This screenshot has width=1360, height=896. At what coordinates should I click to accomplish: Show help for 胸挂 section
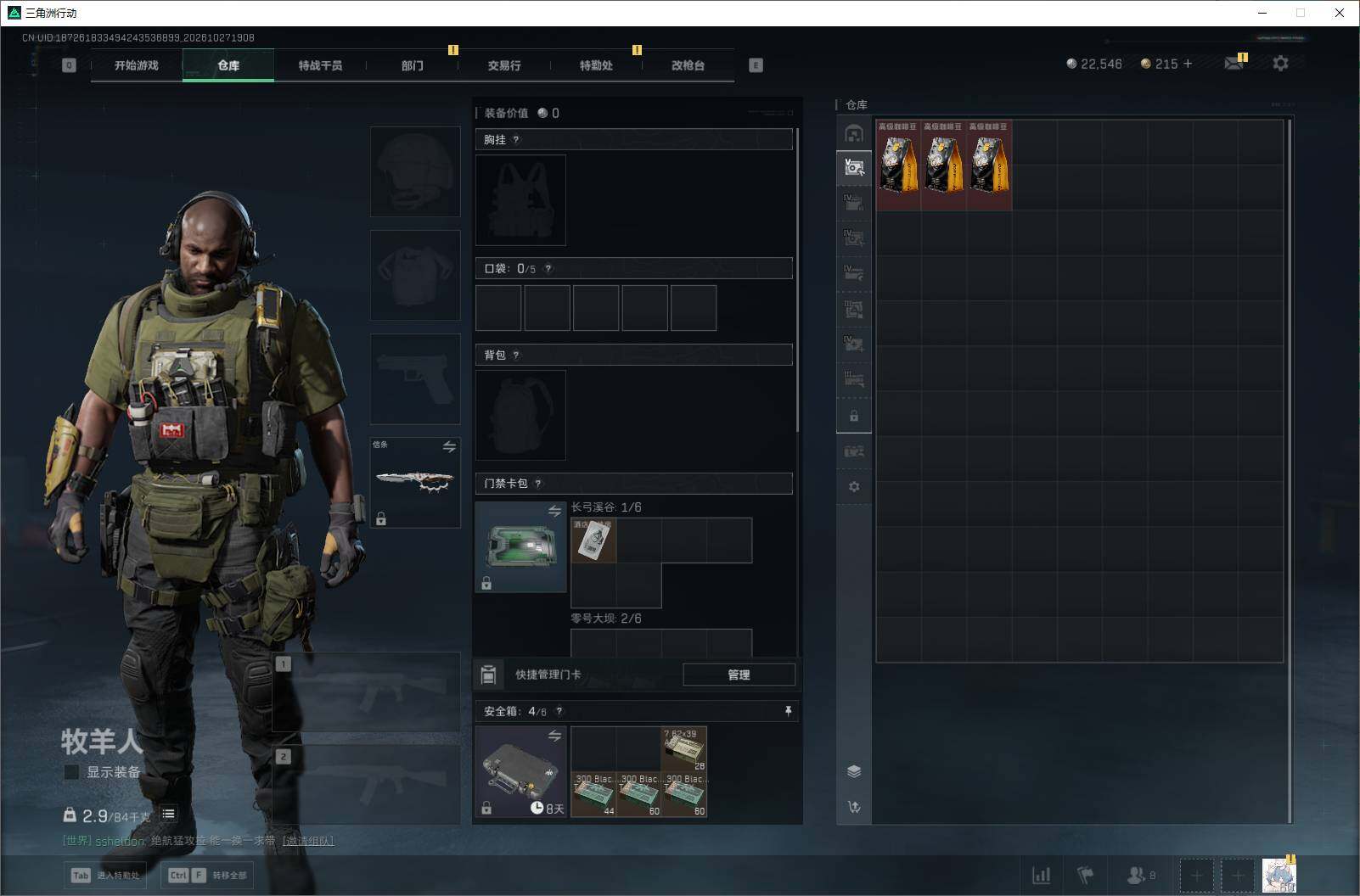click(516, 140)
